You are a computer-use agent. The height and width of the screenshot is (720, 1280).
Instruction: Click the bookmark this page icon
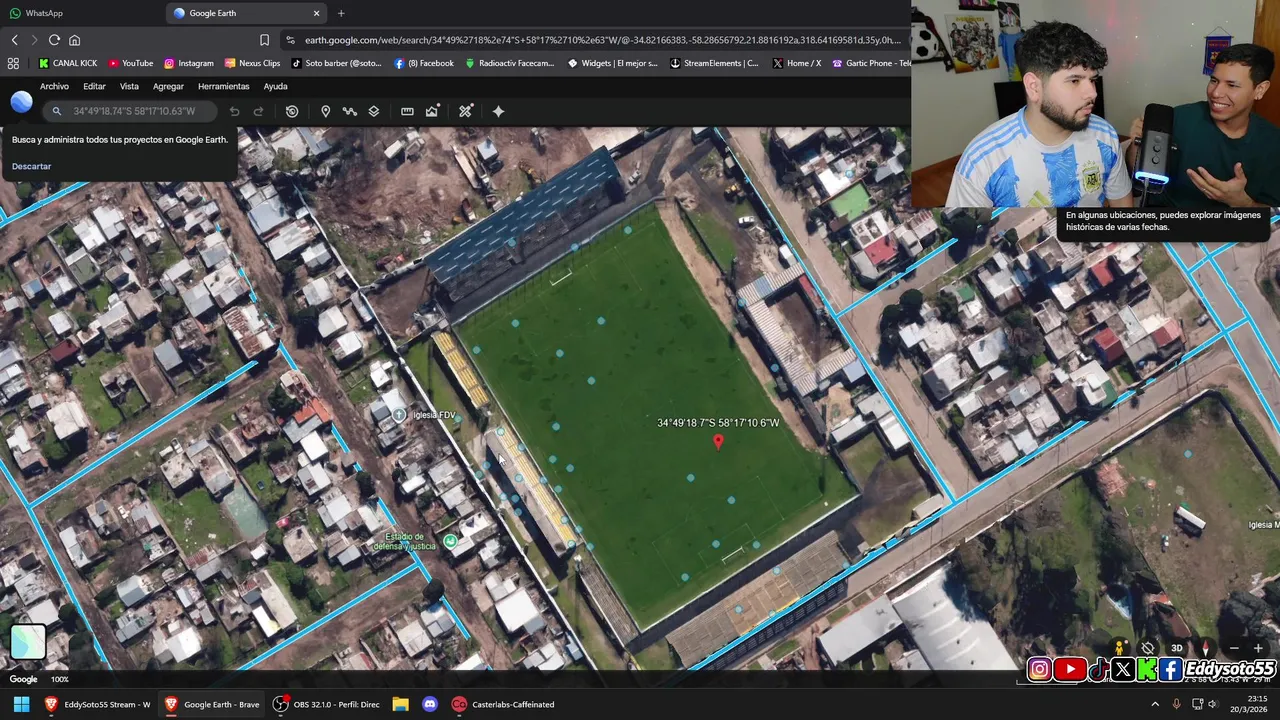[x=264, y=40]
